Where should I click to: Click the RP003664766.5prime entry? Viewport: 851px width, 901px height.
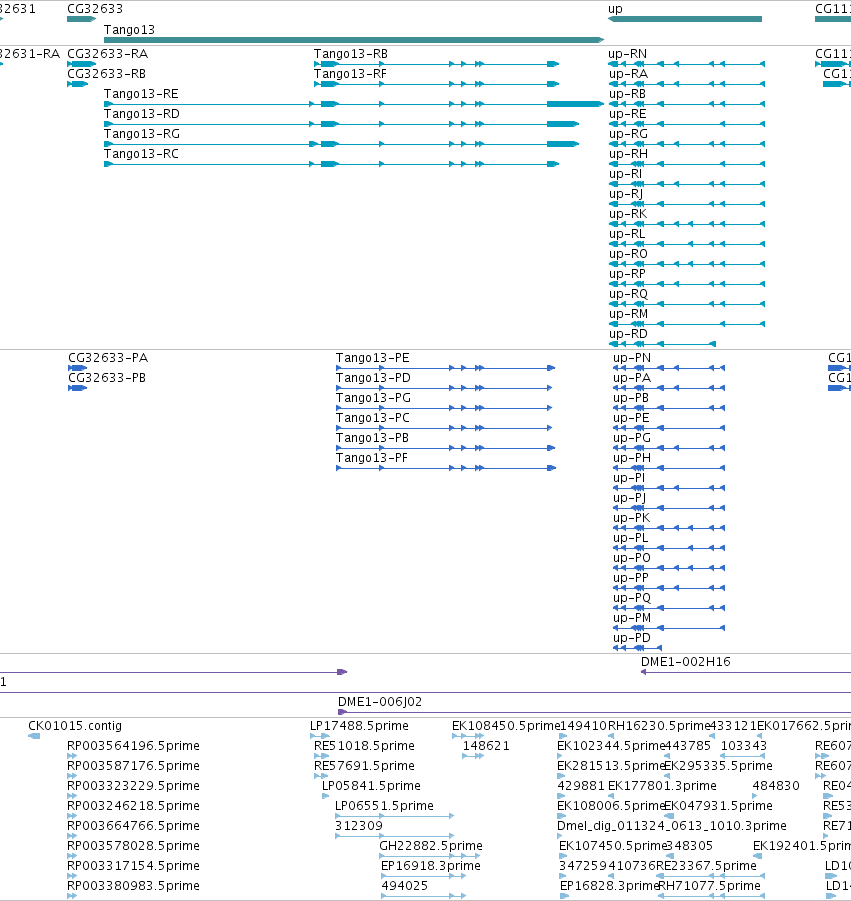tap(133, 826)
